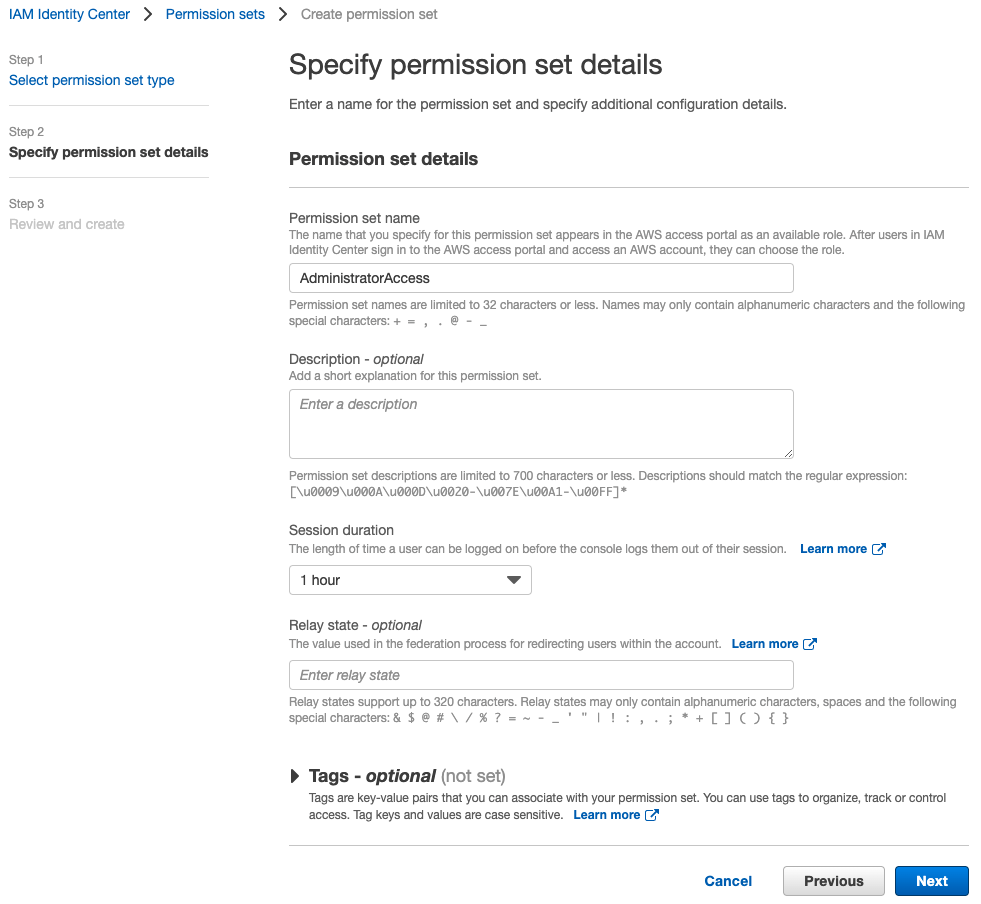This screenshot has width=981, height=904.
Task: Return to Select permission set type step
Action: 91,80
